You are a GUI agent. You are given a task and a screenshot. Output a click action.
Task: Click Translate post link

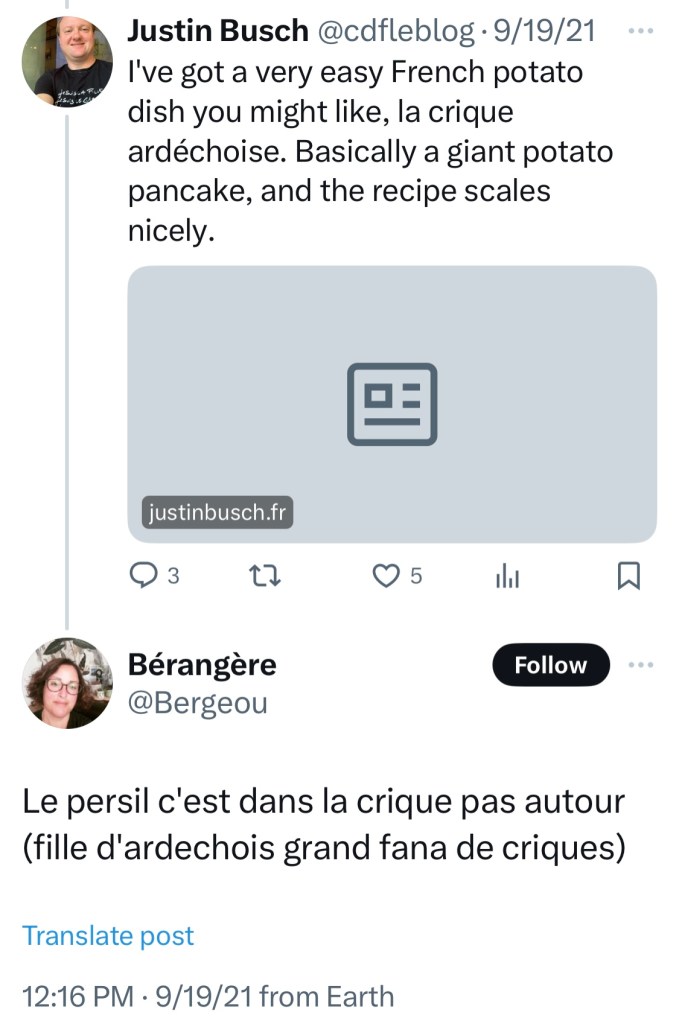[x=108, y=936]
